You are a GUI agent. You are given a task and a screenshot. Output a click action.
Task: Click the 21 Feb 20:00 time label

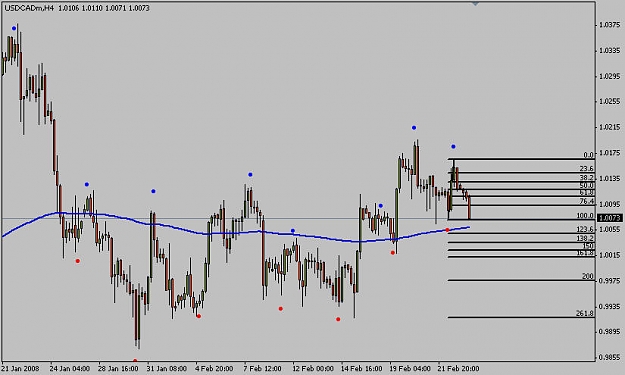[458, 369]
